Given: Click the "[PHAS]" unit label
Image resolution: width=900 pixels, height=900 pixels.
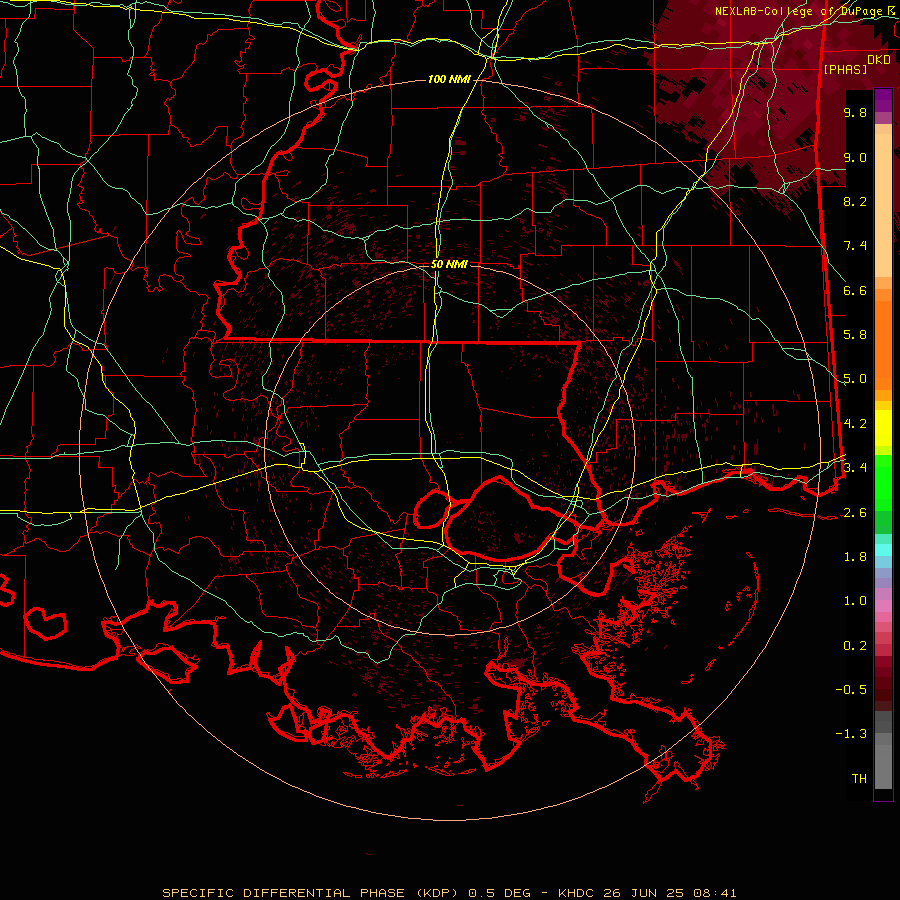Looking at the screenshot, I should click(845, 69).
